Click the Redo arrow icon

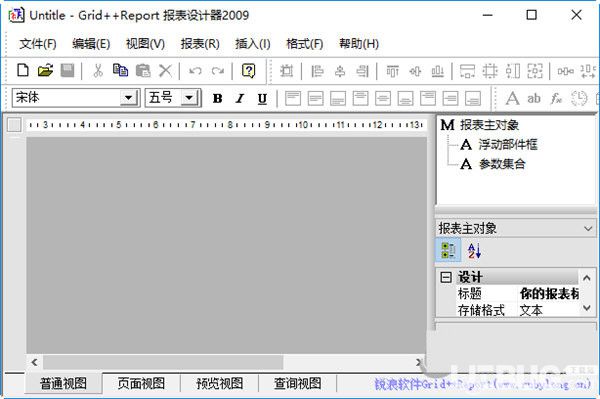point(218,71)
